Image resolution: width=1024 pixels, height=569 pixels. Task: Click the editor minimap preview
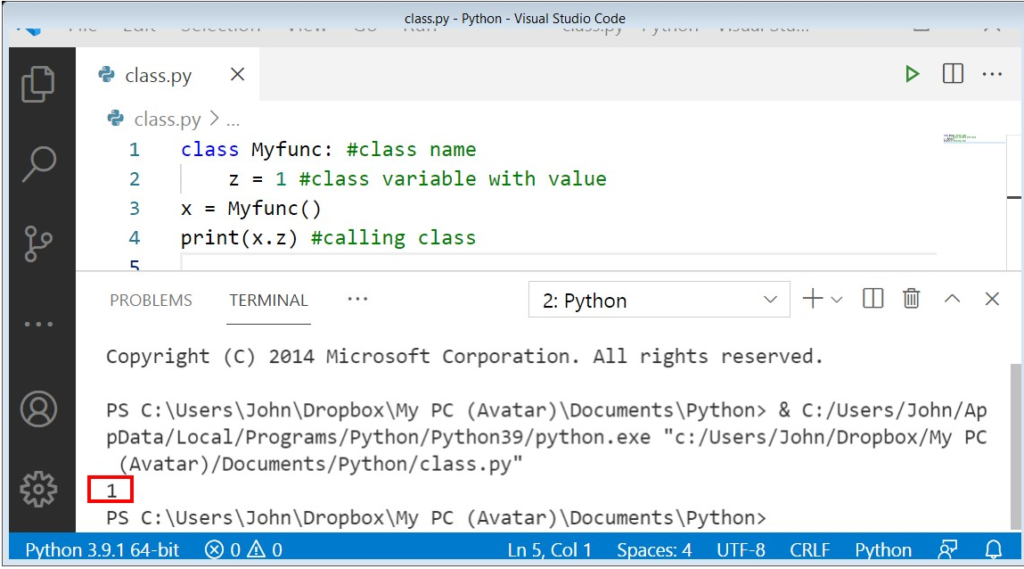973,138
